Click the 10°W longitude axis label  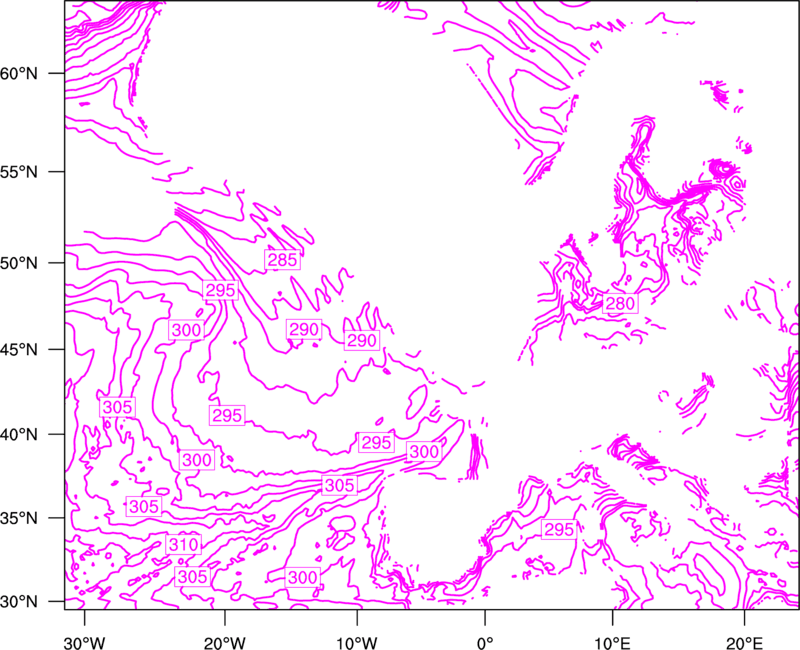click(x=357, y=643)
